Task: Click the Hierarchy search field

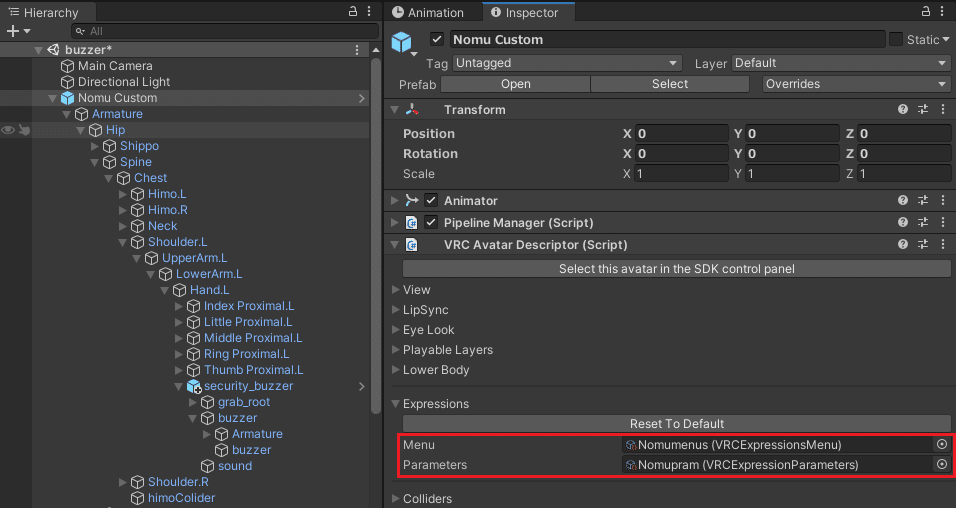Action: 225,30
